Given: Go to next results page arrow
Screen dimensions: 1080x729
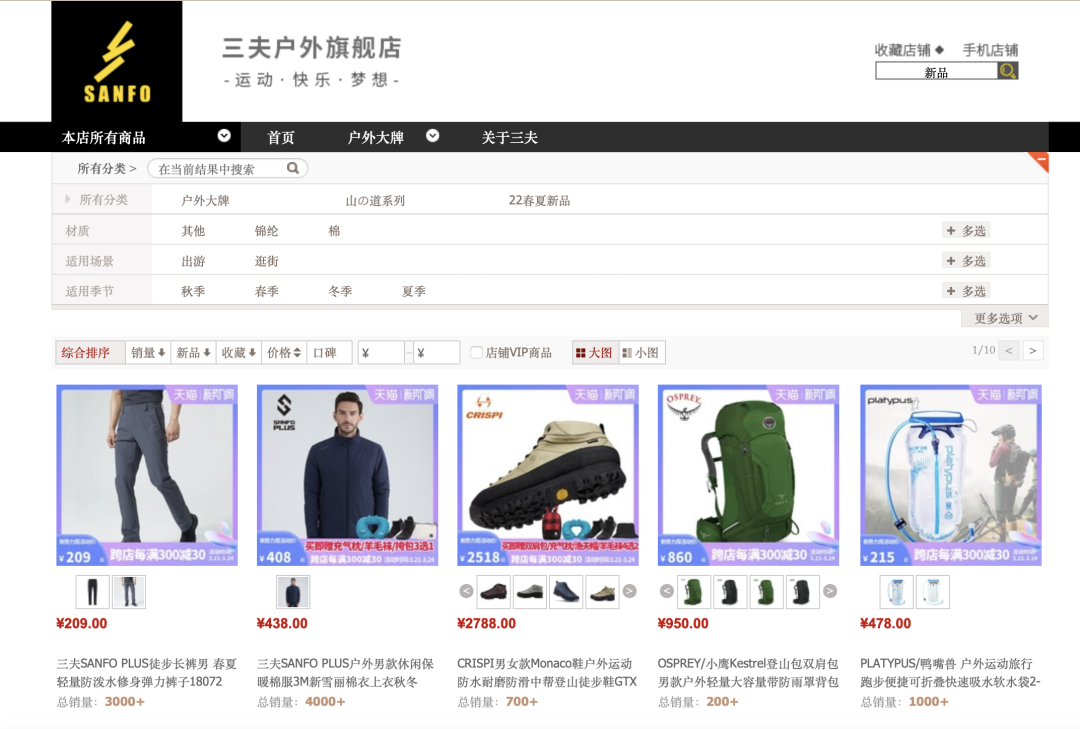Looking at the screenshot, I should 1033,351.
